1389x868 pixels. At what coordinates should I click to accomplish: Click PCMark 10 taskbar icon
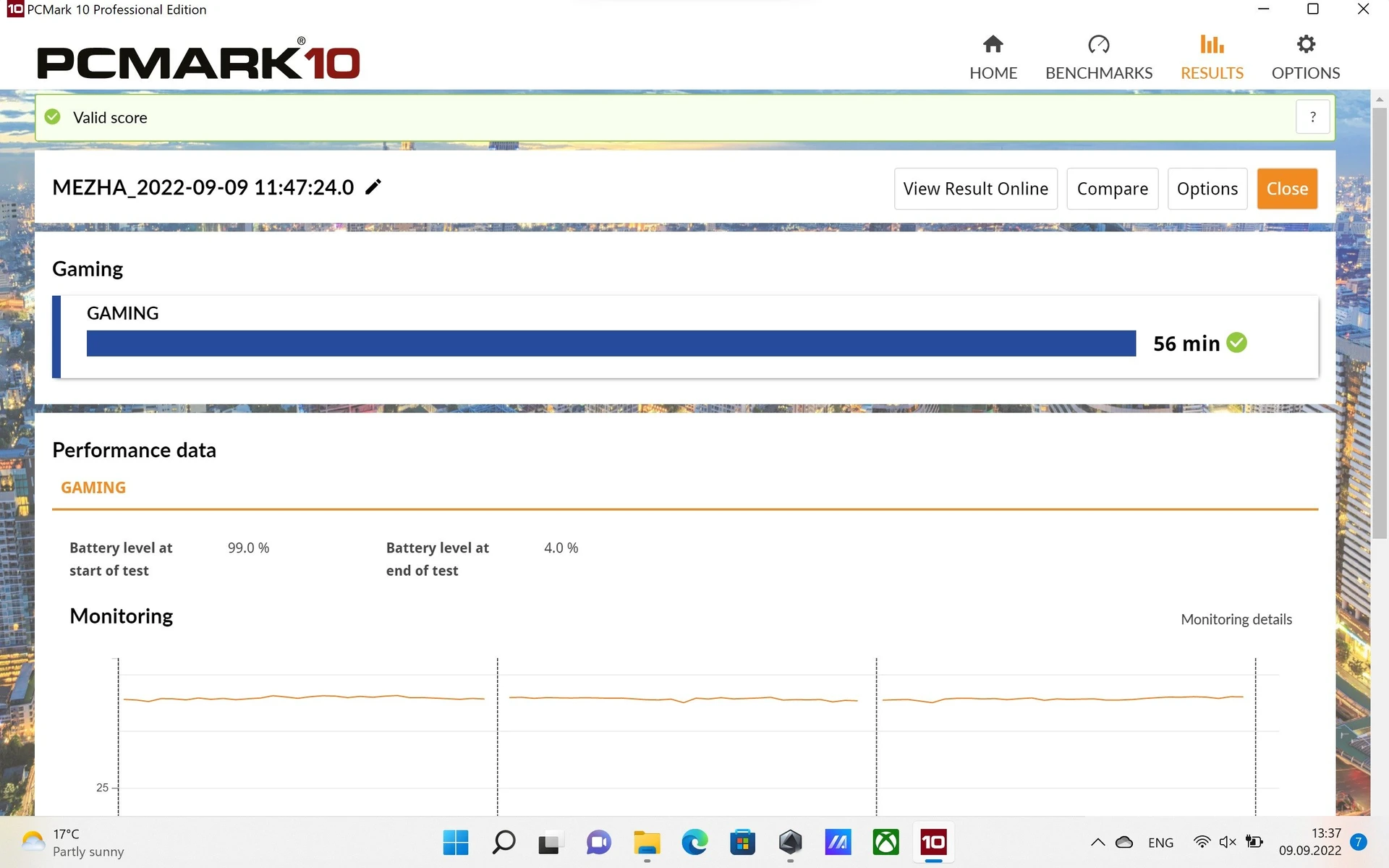933,842
